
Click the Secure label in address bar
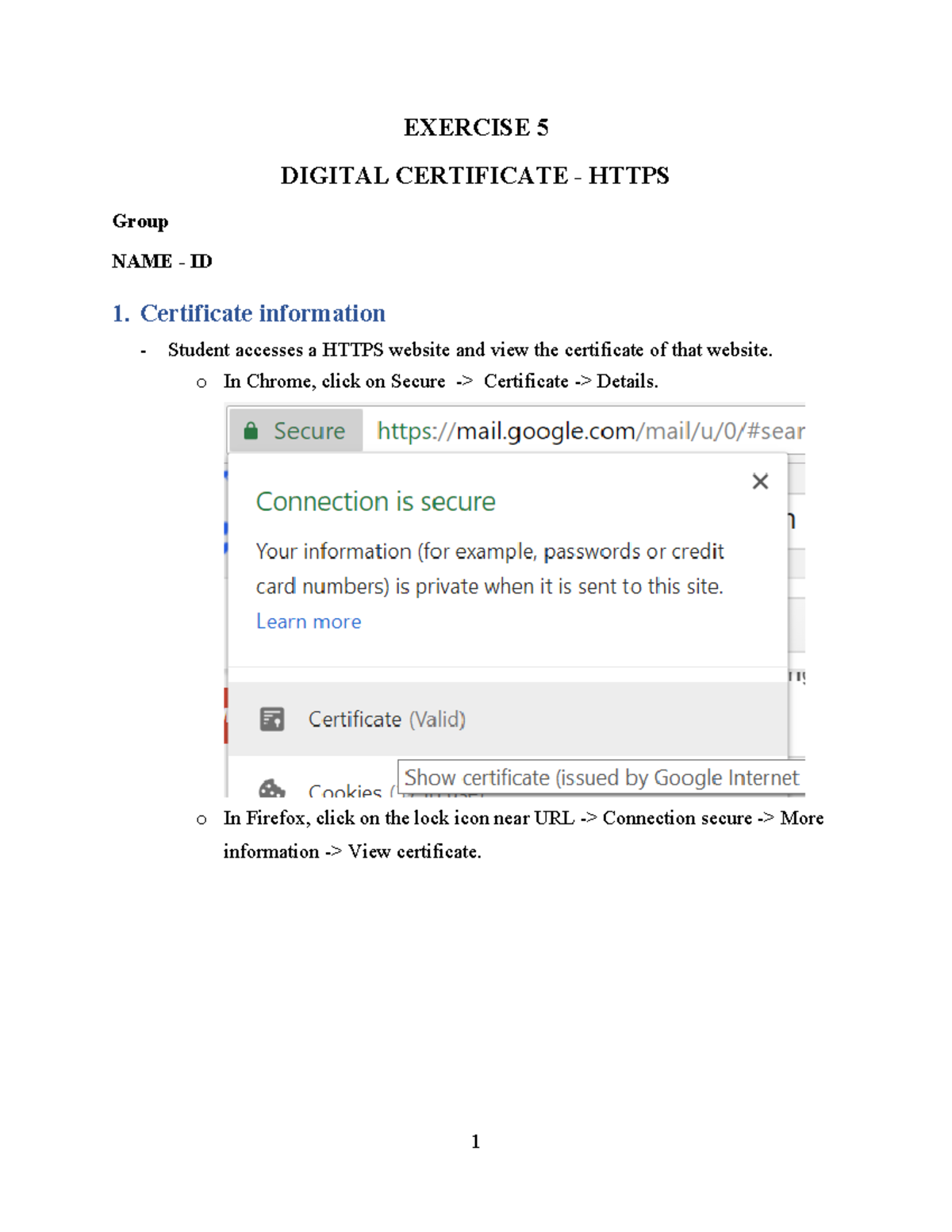click(x=309, y=431)
